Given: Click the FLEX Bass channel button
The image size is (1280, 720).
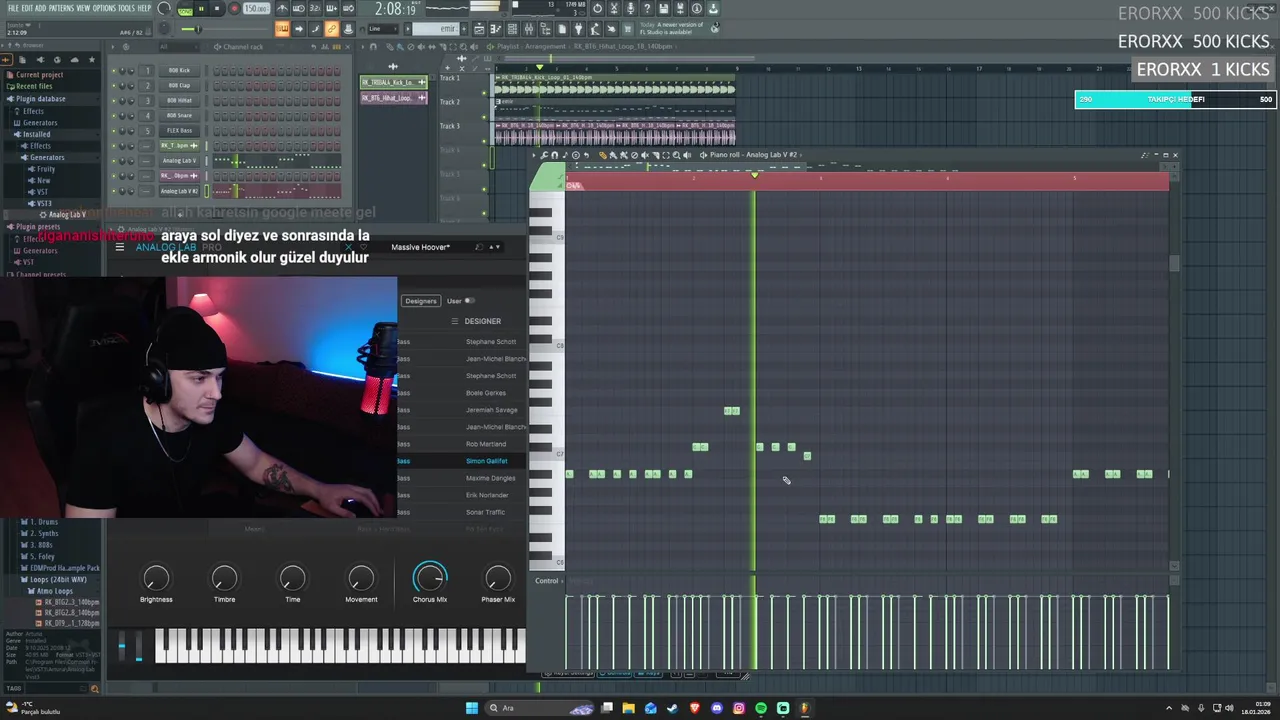Looking at the screenshot, I should (x=179, y=130).
